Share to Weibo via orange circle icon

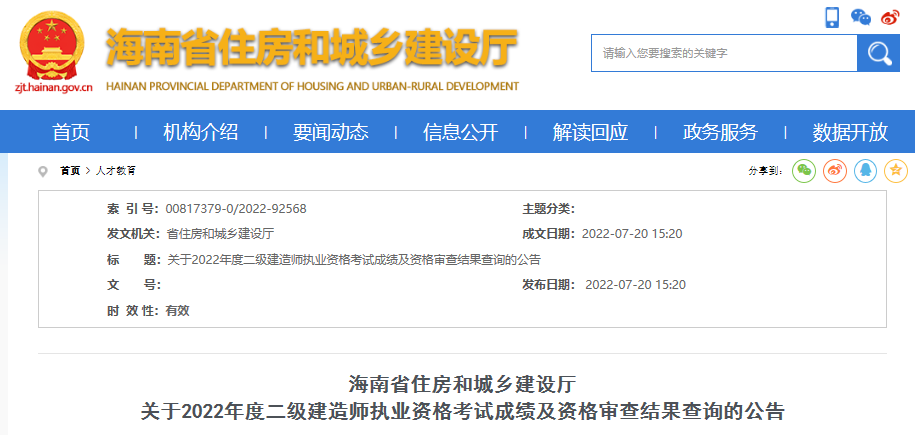point(834,170)
